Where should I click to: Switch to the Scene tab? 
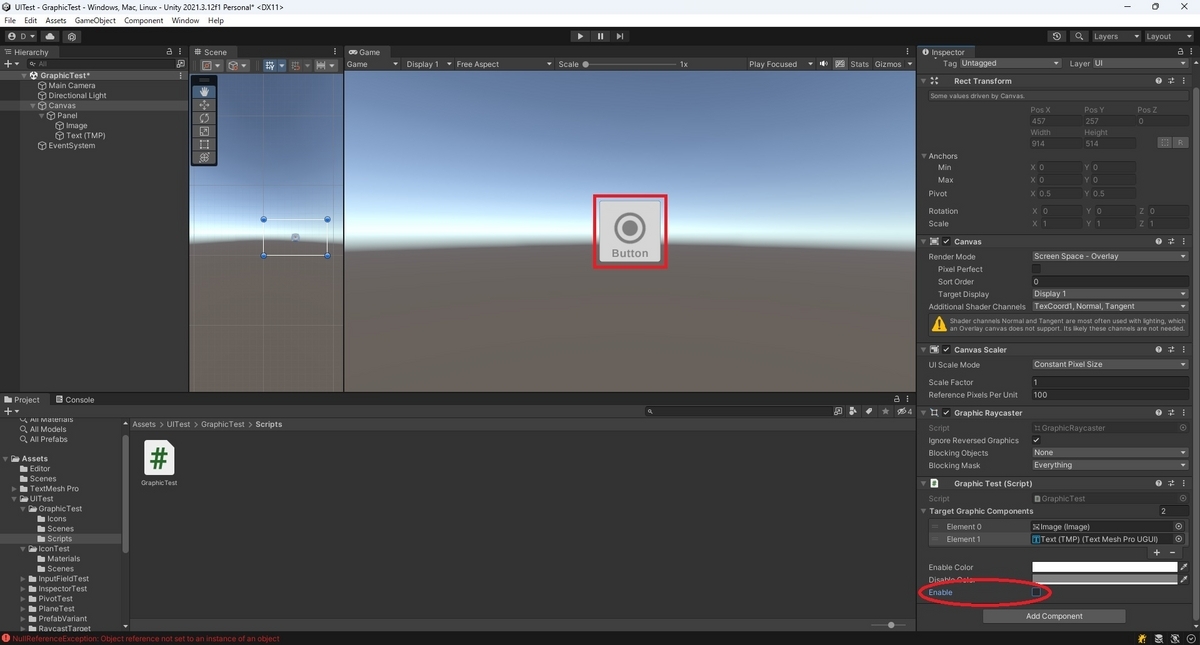(x=210, y=52)
